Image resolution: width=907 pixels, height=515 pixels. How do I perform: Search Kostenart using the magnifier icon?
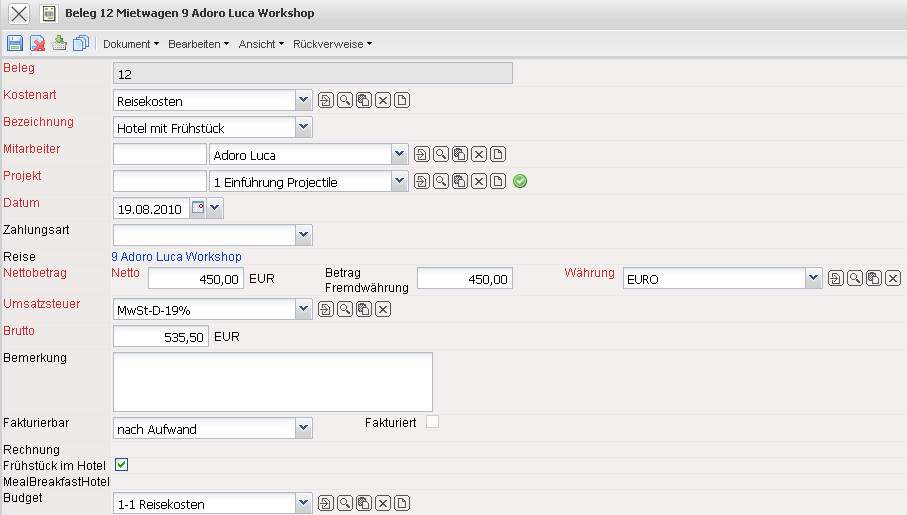(344, 100)
